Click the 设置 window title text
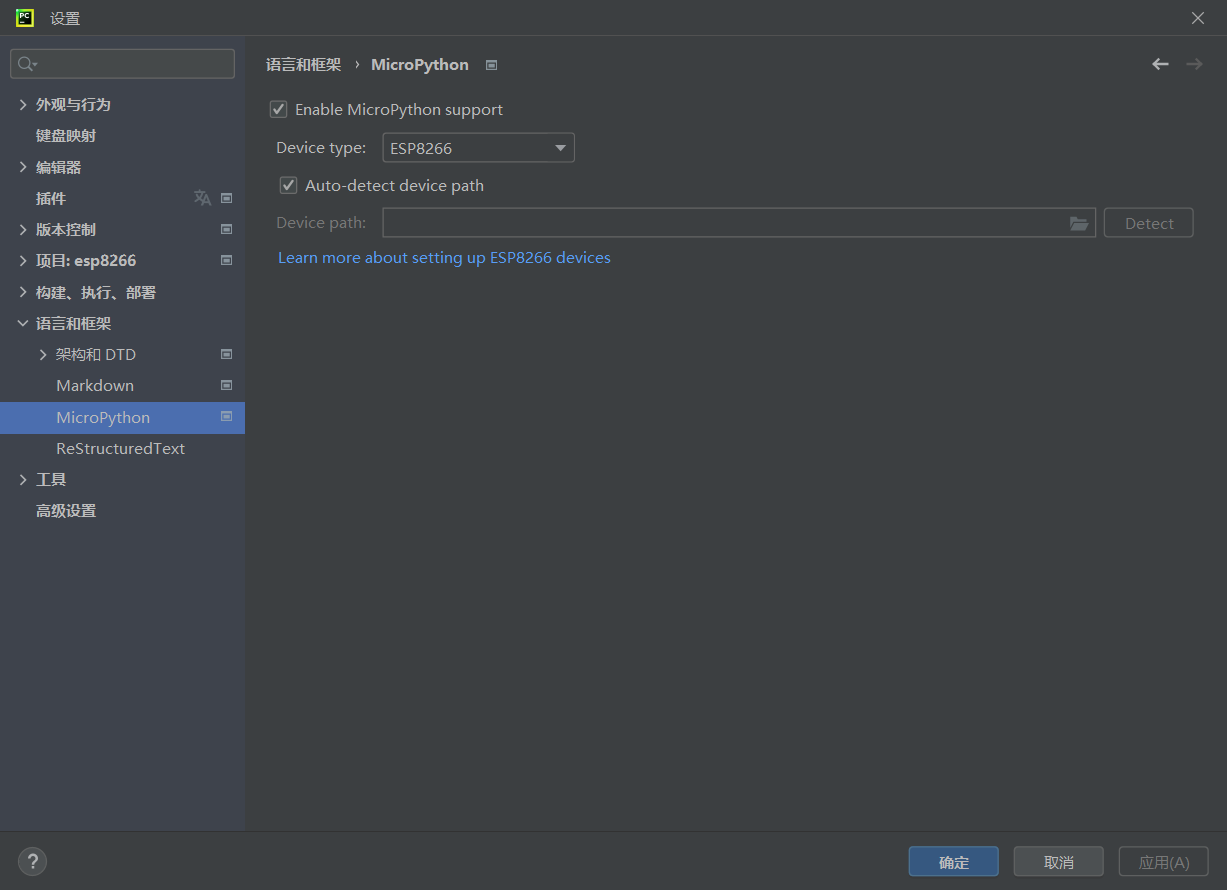1227x890 pixels. (x=65, y=18)
